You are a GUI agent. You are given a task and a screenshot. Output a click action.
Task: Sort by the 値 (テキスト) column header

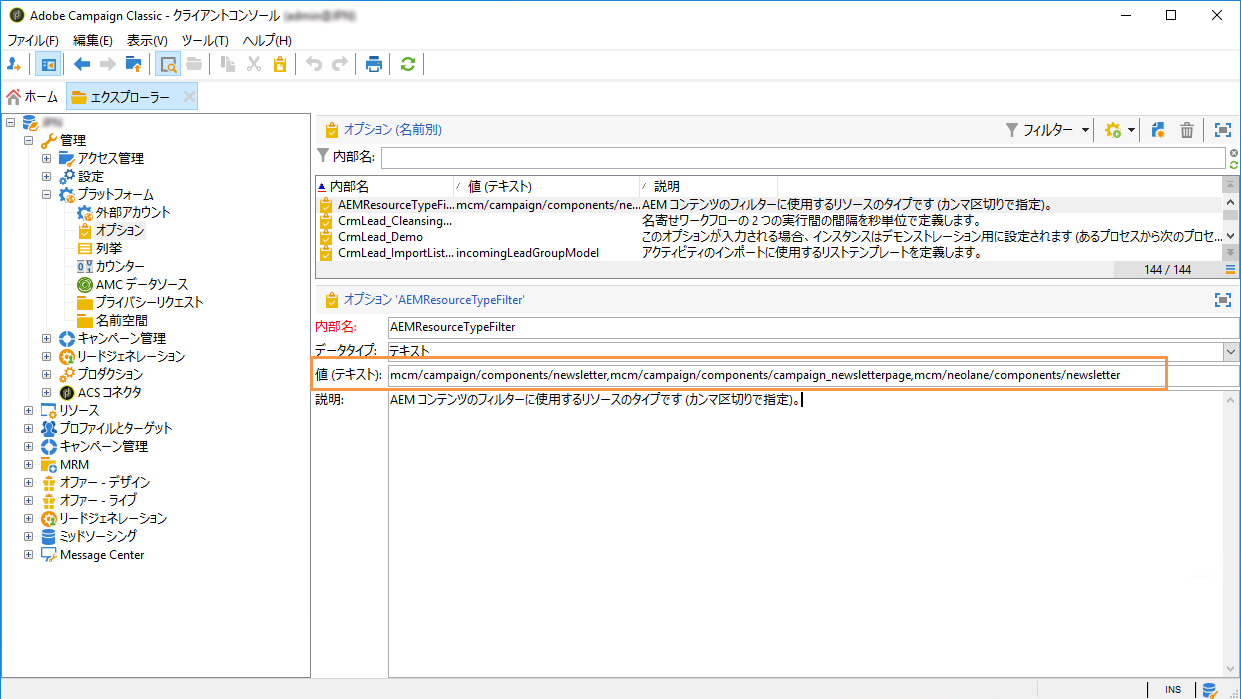pyautogui.click(x=546, y=186)
